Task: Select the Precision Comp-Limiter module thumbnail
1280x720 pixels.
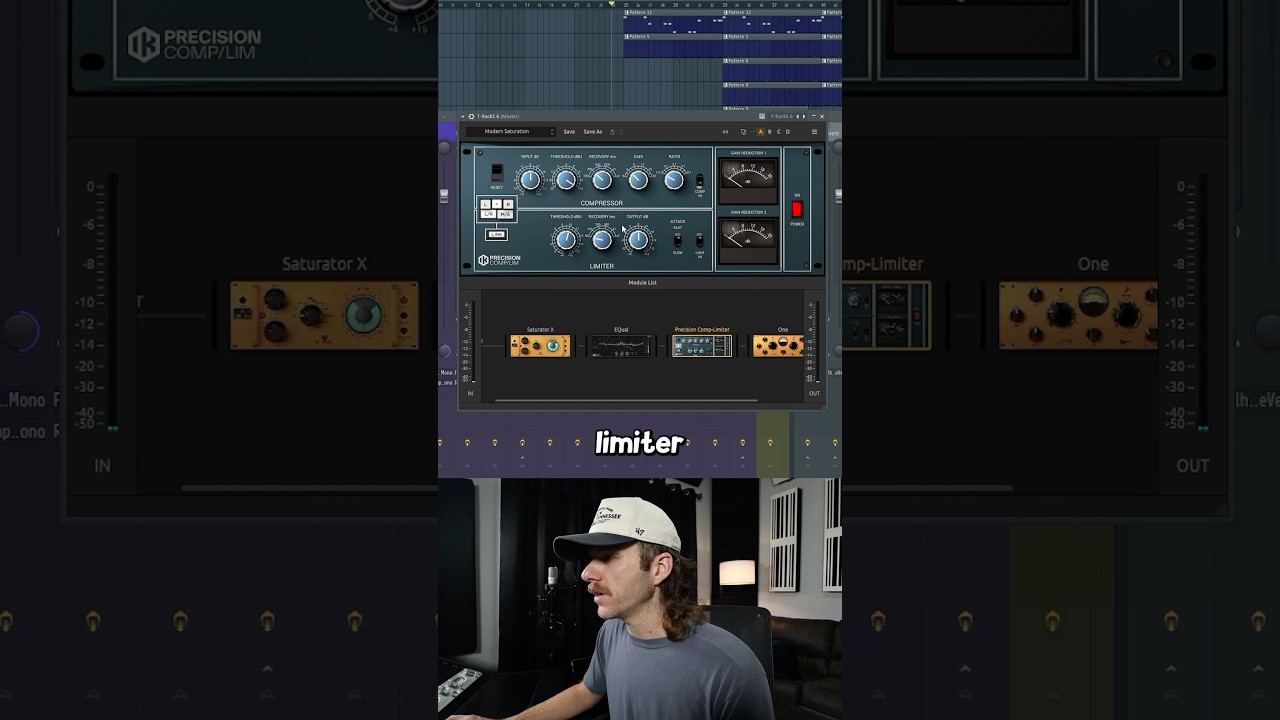Action: click(702, 346)
